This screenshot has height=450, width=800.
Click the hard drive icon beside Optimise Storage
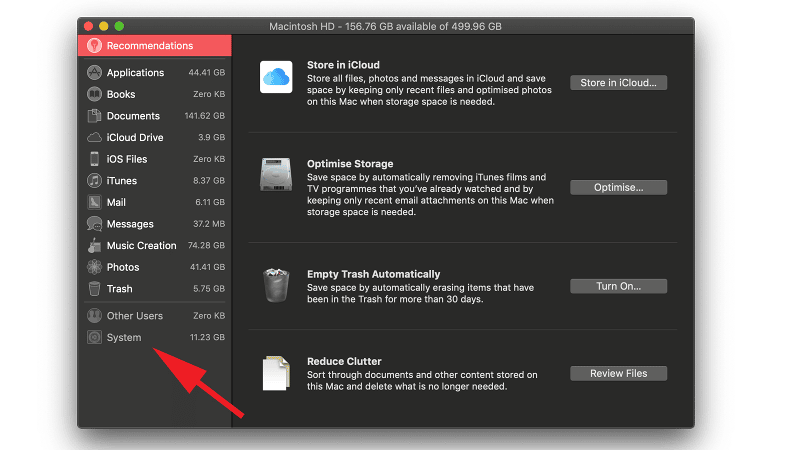pos(276,174)
